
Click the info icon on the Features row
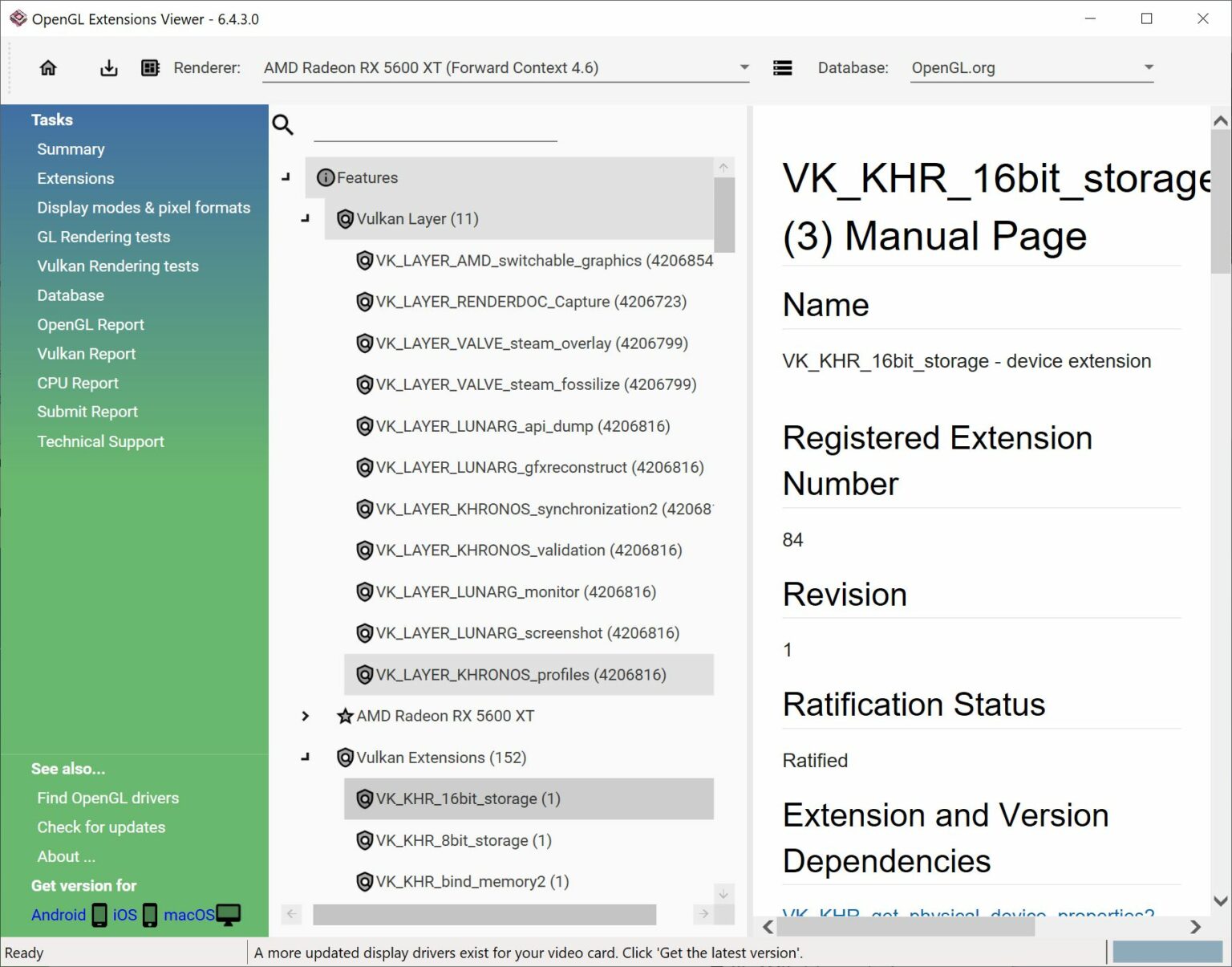pyautogui.click(x=326, y=178)
